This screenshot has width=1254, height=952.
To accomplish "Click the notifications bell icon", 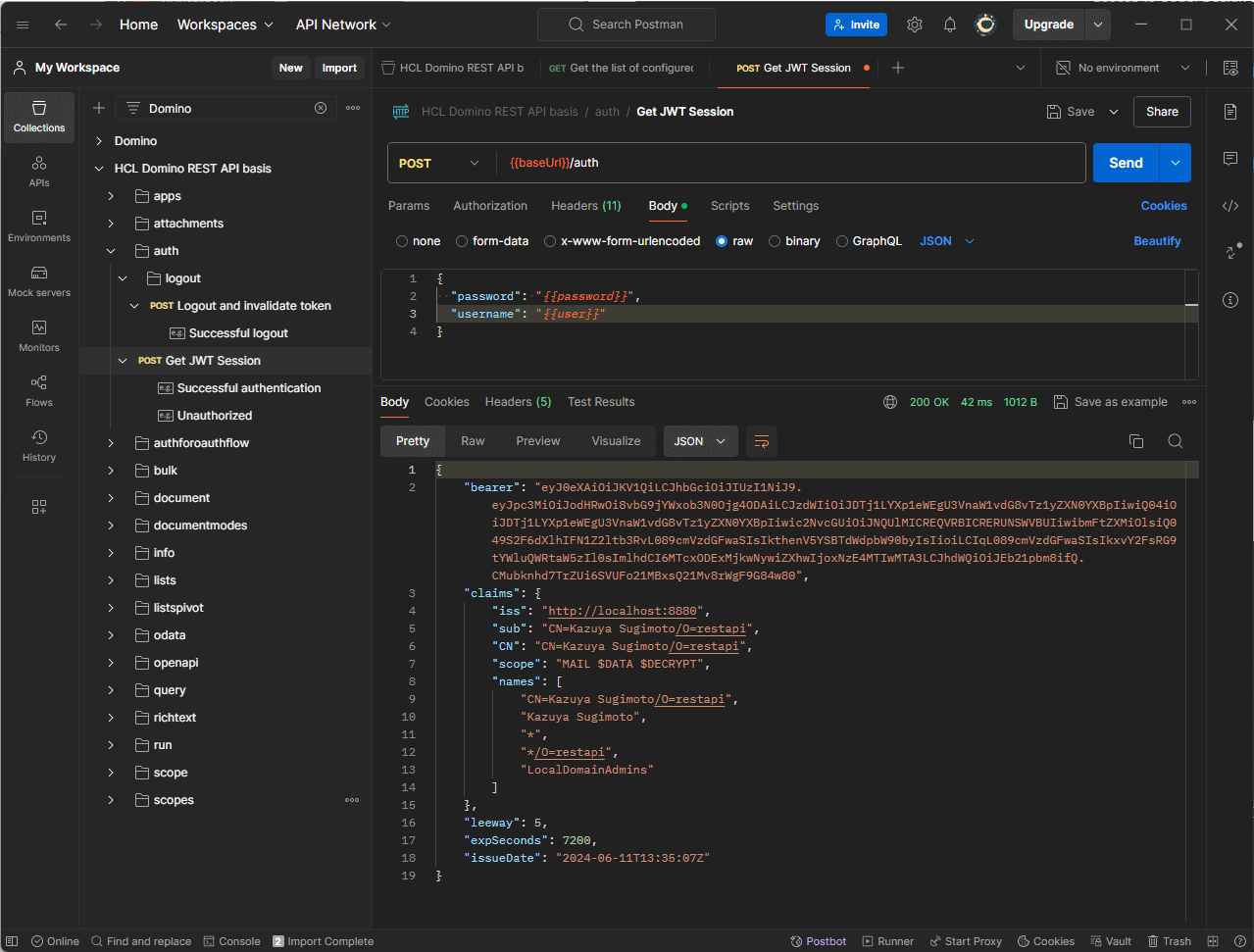I will point(949,25).
